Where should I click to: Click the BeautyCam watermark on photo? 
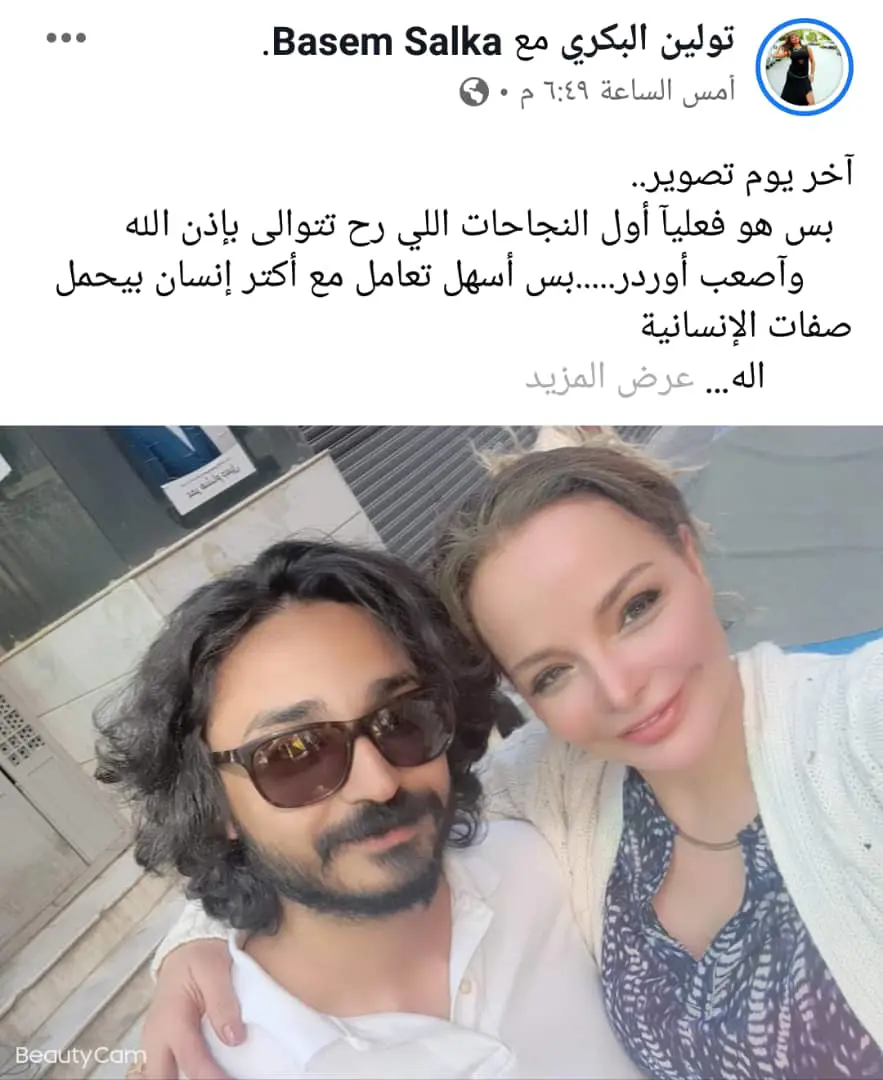(81, 1055)
